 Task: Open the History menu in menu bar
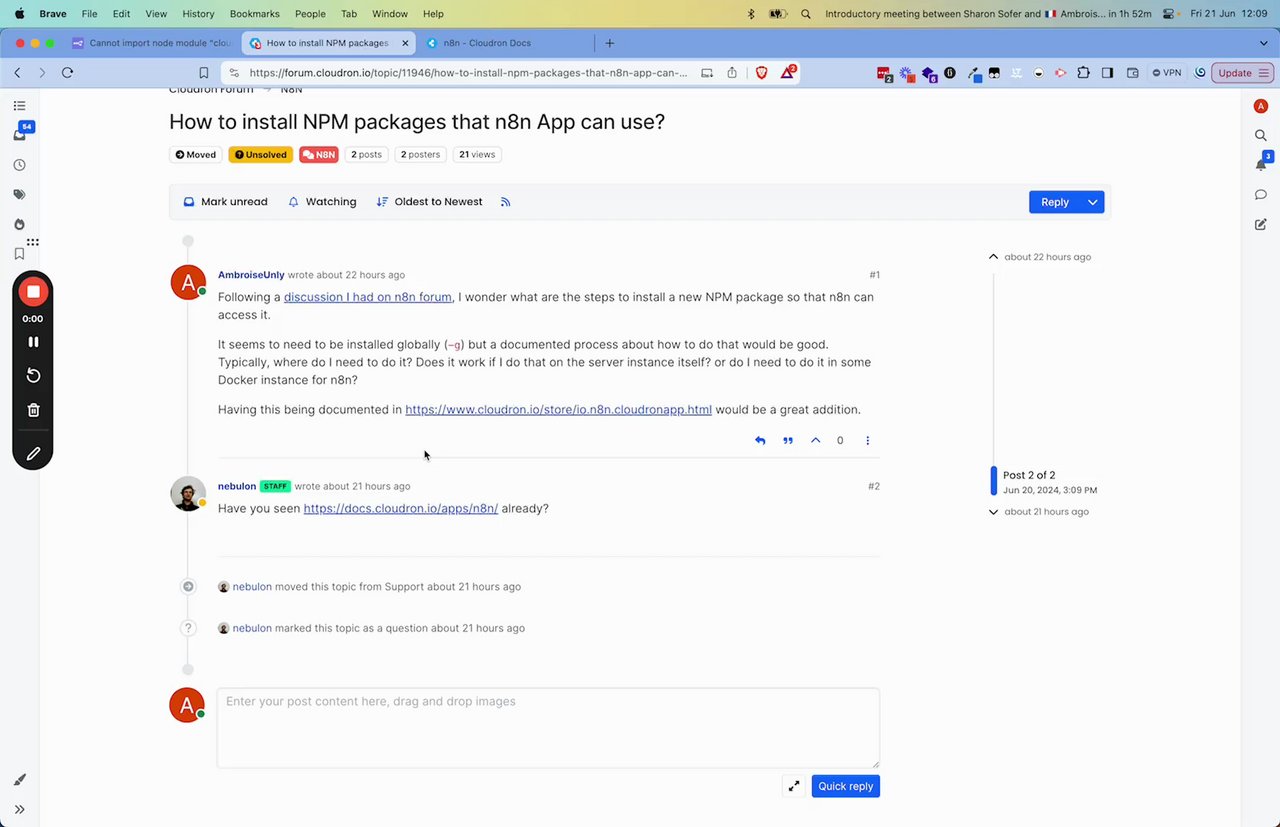[198, 14]
